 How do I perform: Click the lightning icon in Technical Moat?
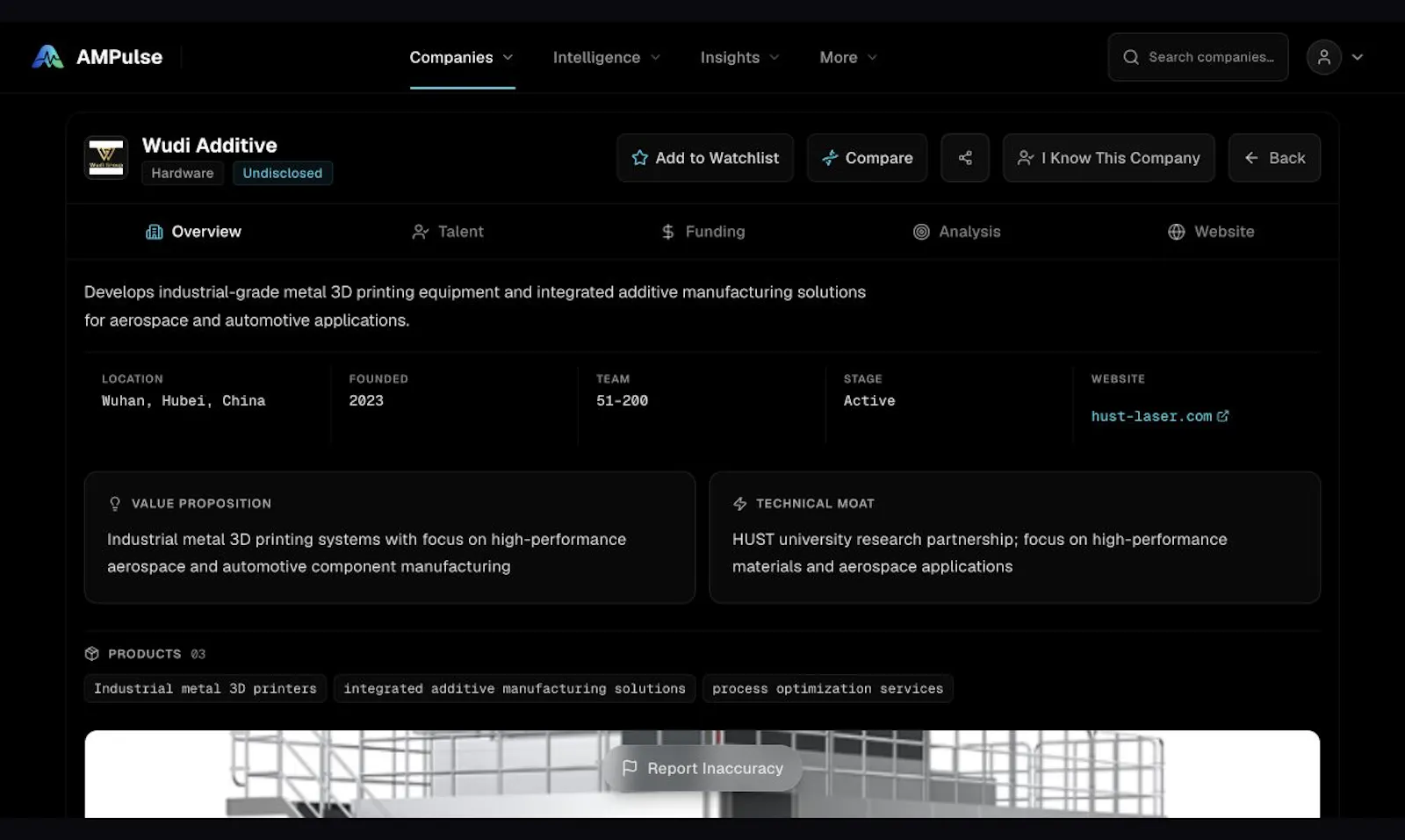tap(740, 504)
